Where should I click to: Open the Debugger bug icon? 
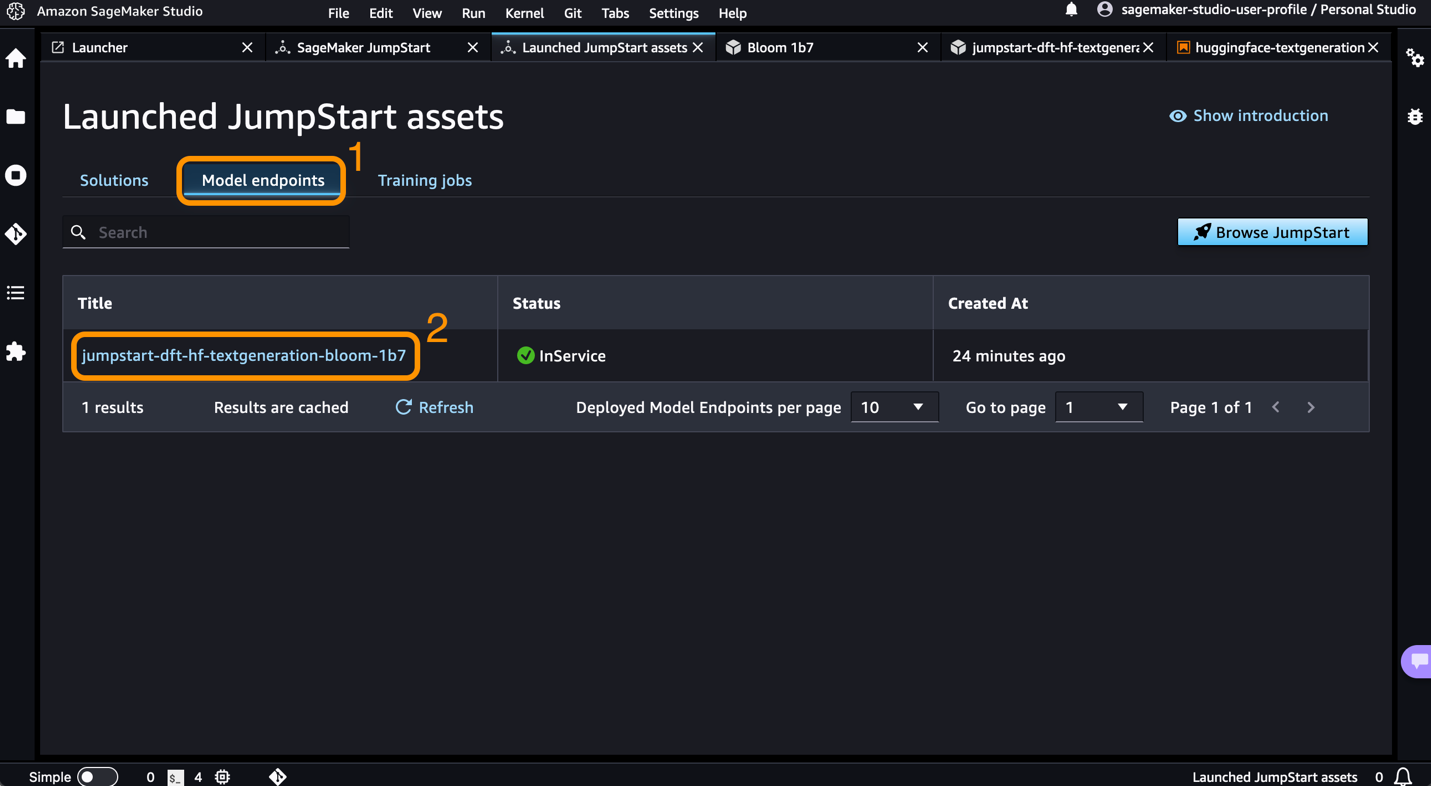1415,117
